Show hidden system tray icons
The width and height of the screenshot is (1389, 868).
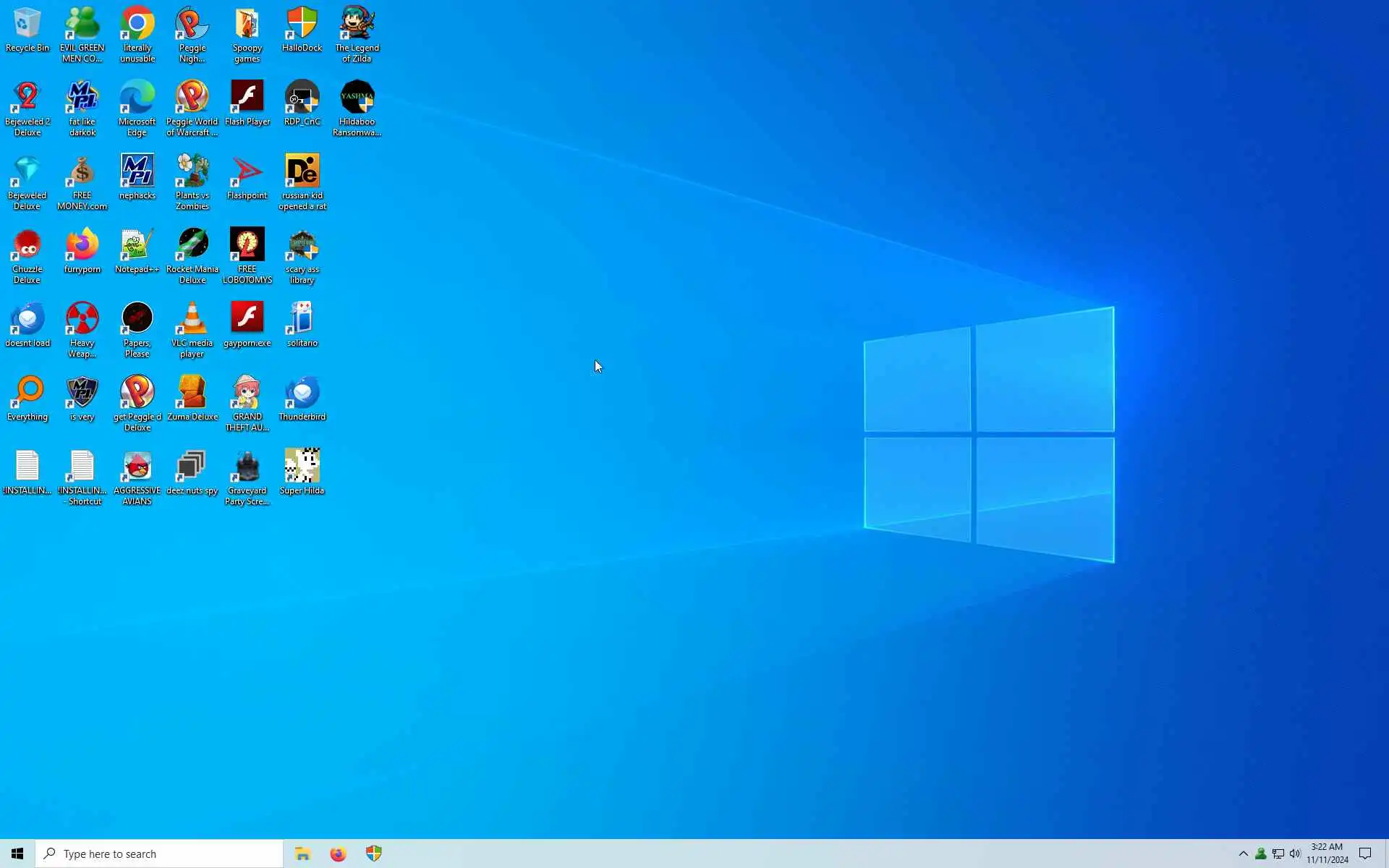(x=1243, y=854)
